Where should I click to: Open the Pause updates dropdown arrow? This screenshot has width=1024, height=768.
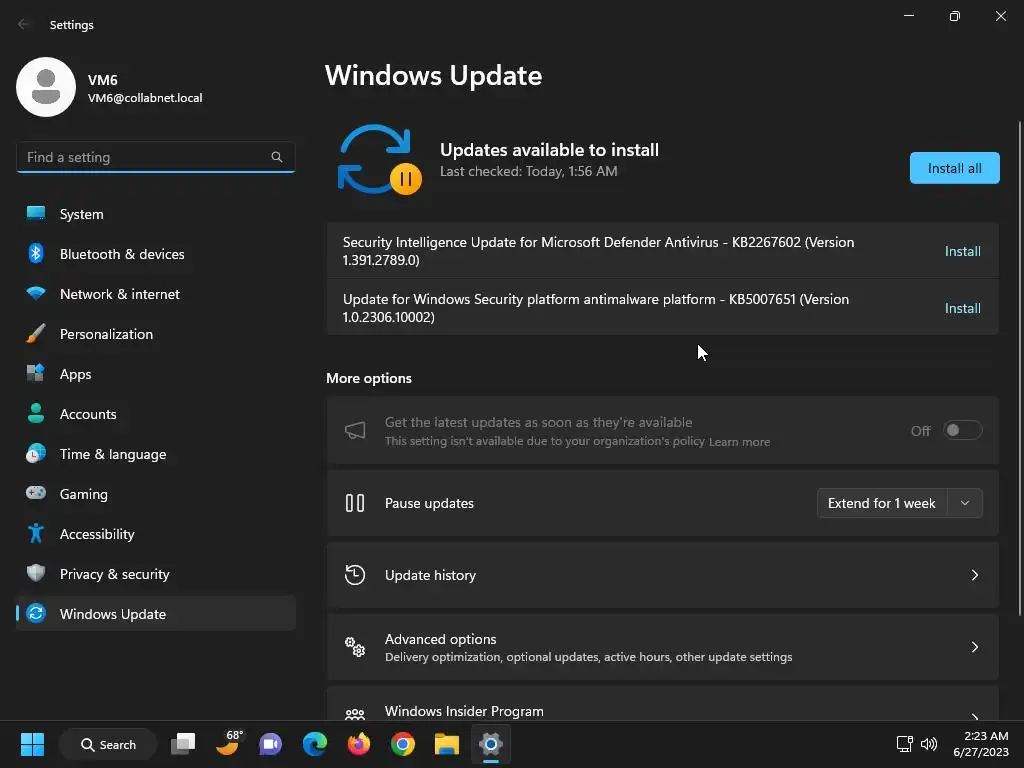[x=965, y=503]
